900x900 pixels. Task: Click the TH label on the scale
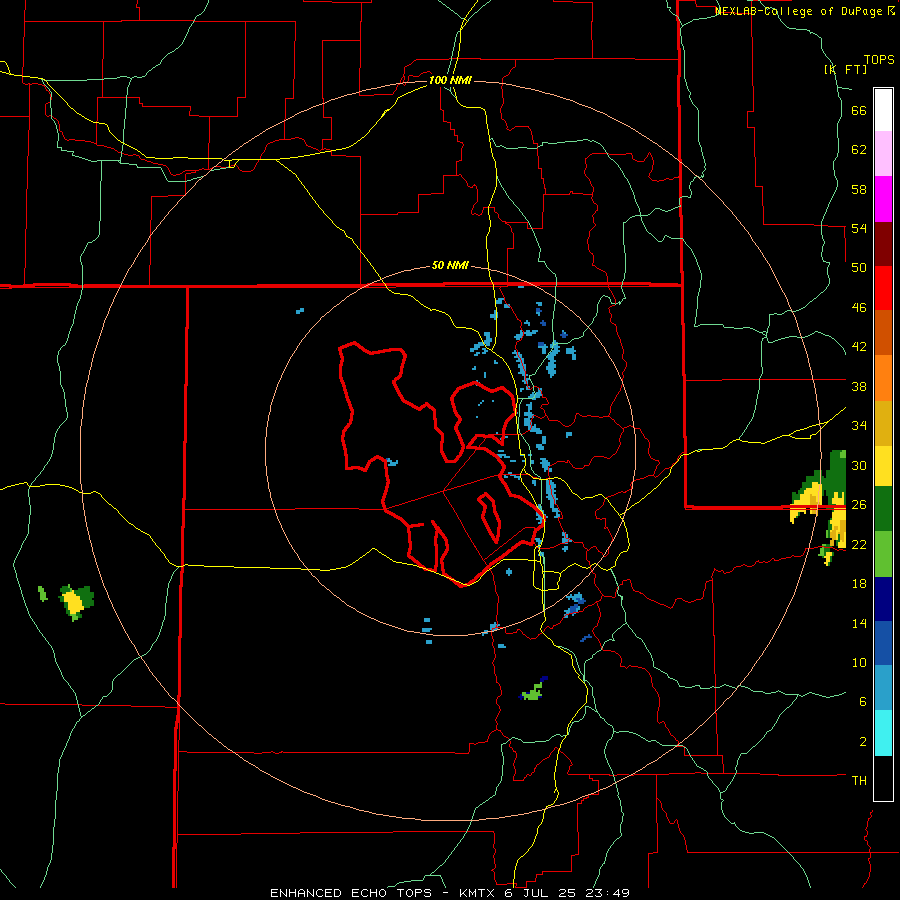click(x=859, y=781)
